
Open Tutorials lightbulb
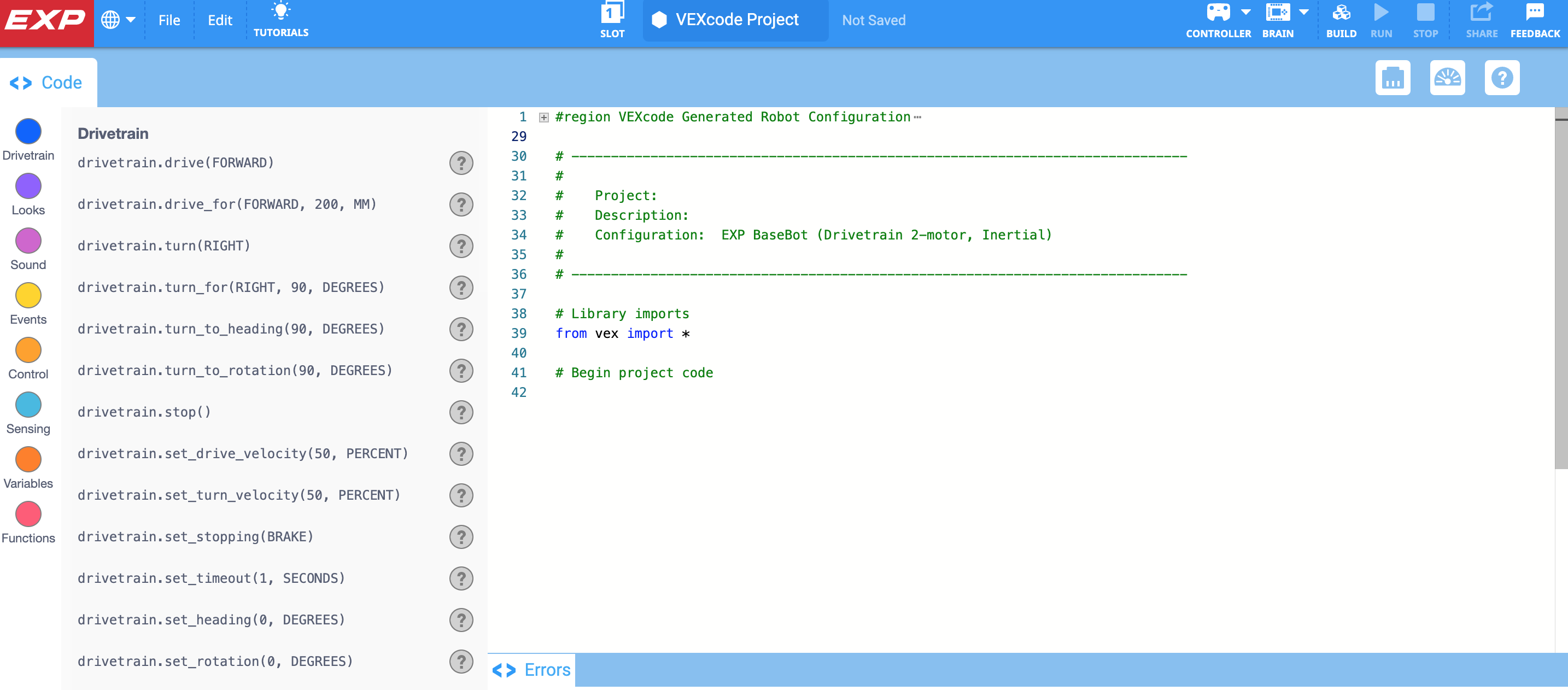pos(280,20)
